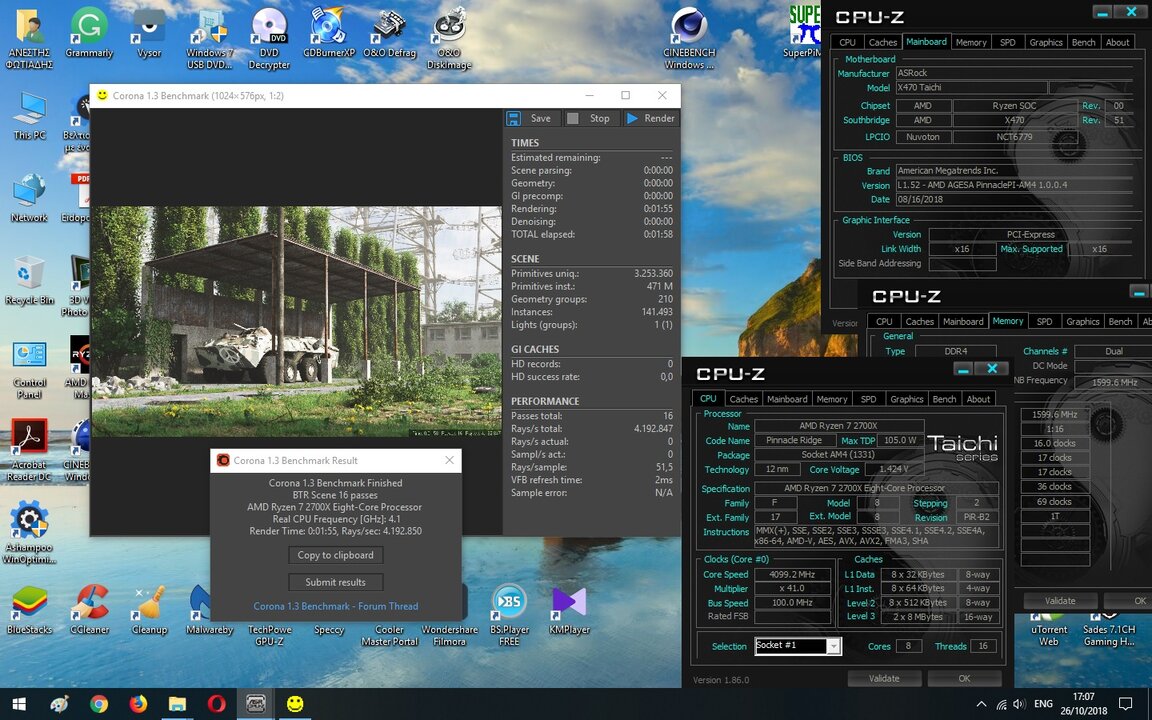Screen dimensions: 1152x720
Task: Click the ENG language indicator
Action: coord(1043,704)
